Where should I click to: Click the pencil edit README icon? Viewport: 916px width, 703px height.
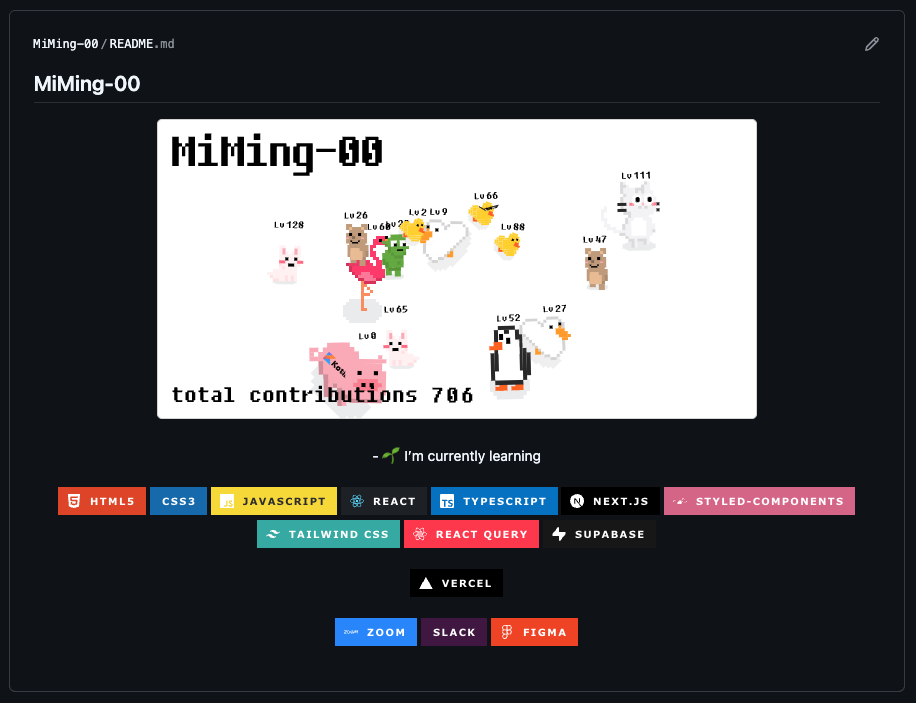872,44
